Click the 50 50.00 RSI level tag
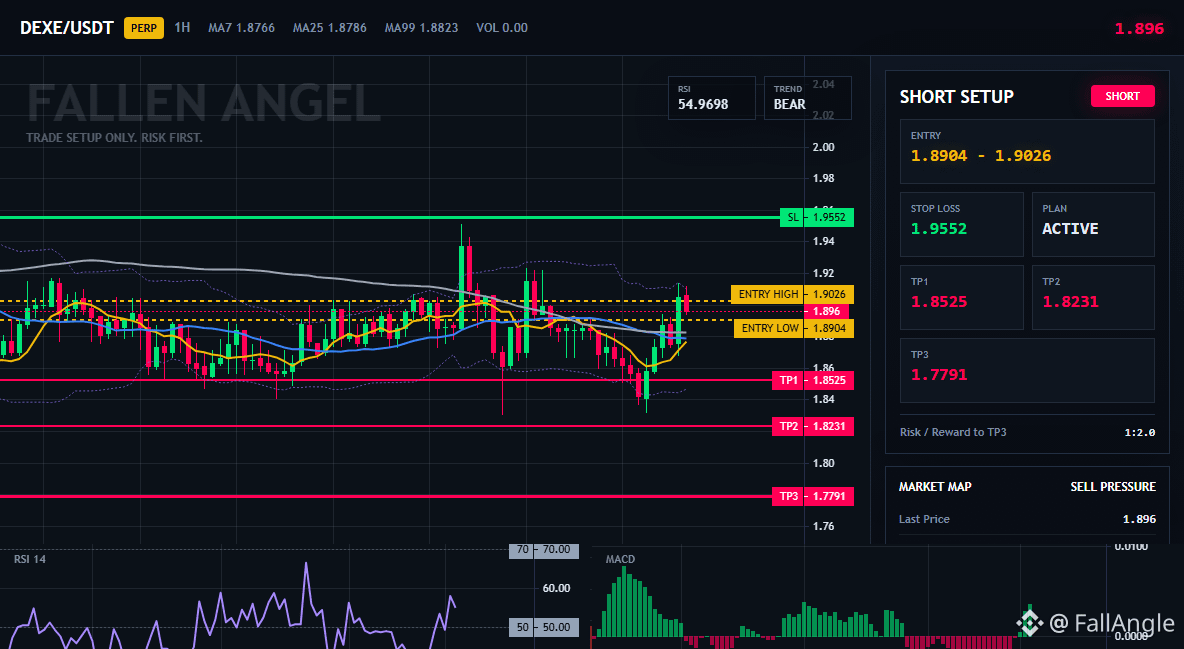Image resolution: width=1184 pixels, height=649 pixels. (544, 627)
